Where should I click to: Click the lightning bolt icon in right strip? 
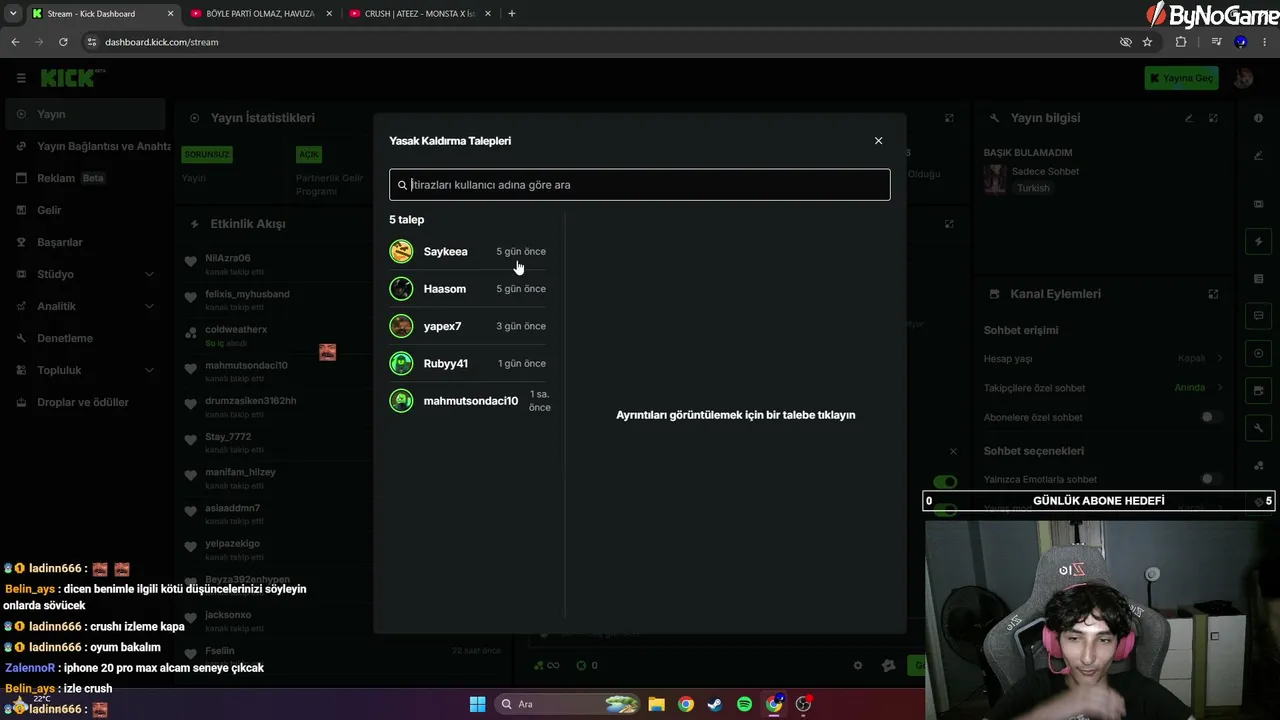tap(1258, 241)
